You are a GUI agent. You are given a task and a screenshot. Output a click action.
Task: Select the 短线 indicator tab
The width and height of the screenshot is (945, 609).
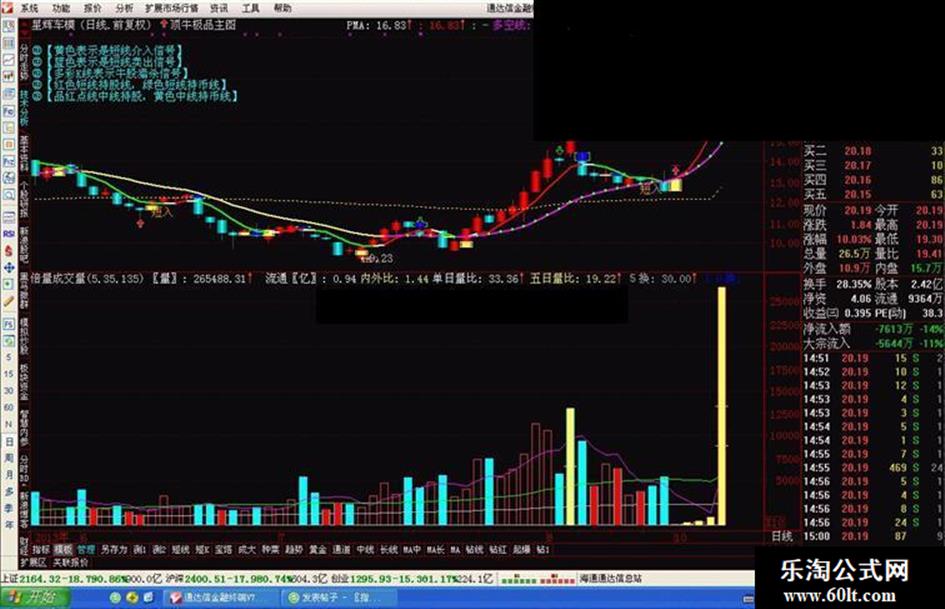(181, 550)
